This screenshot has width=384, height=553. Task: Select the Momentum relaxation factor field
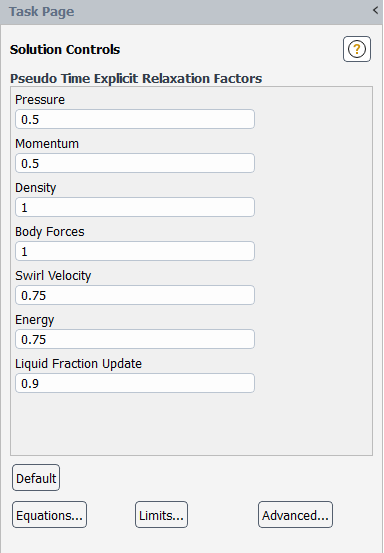[x=135, y=163]
